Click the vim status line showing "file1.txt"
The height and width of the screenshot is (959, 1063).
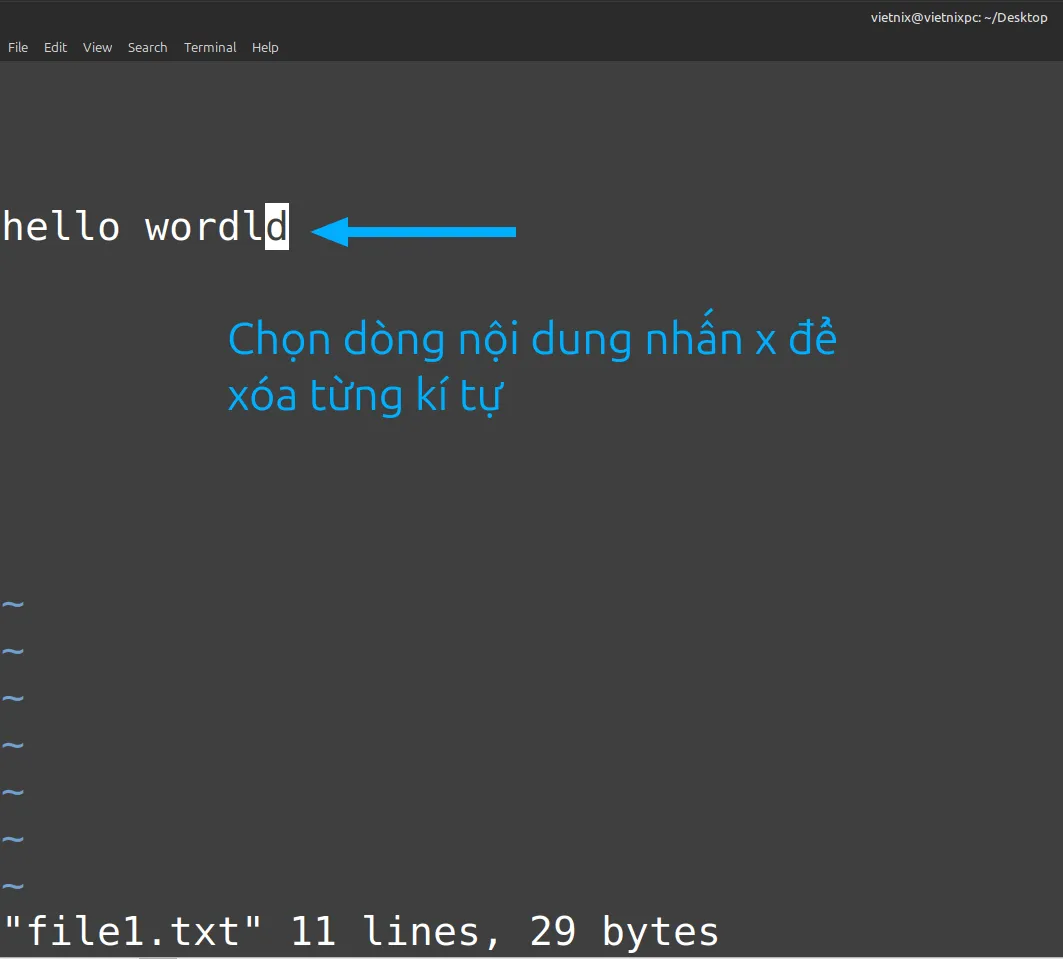(x=361, y=931)
